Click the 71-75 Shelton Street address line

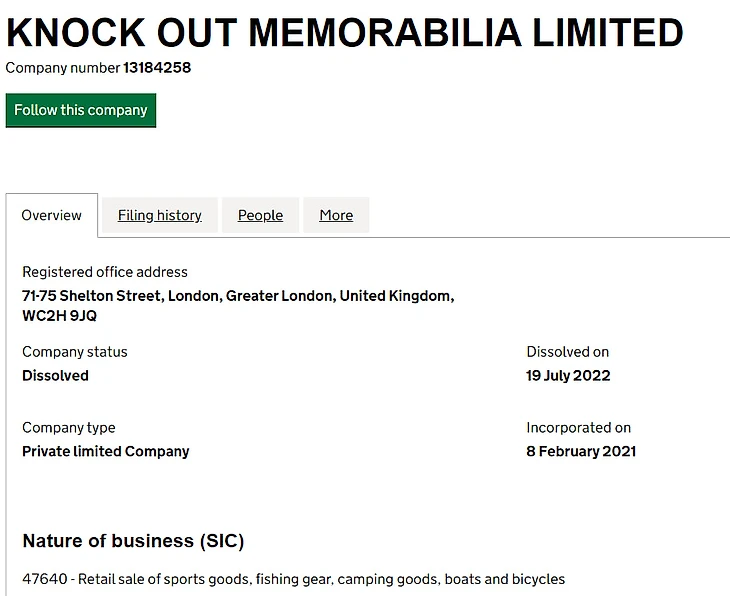[238, 296]
